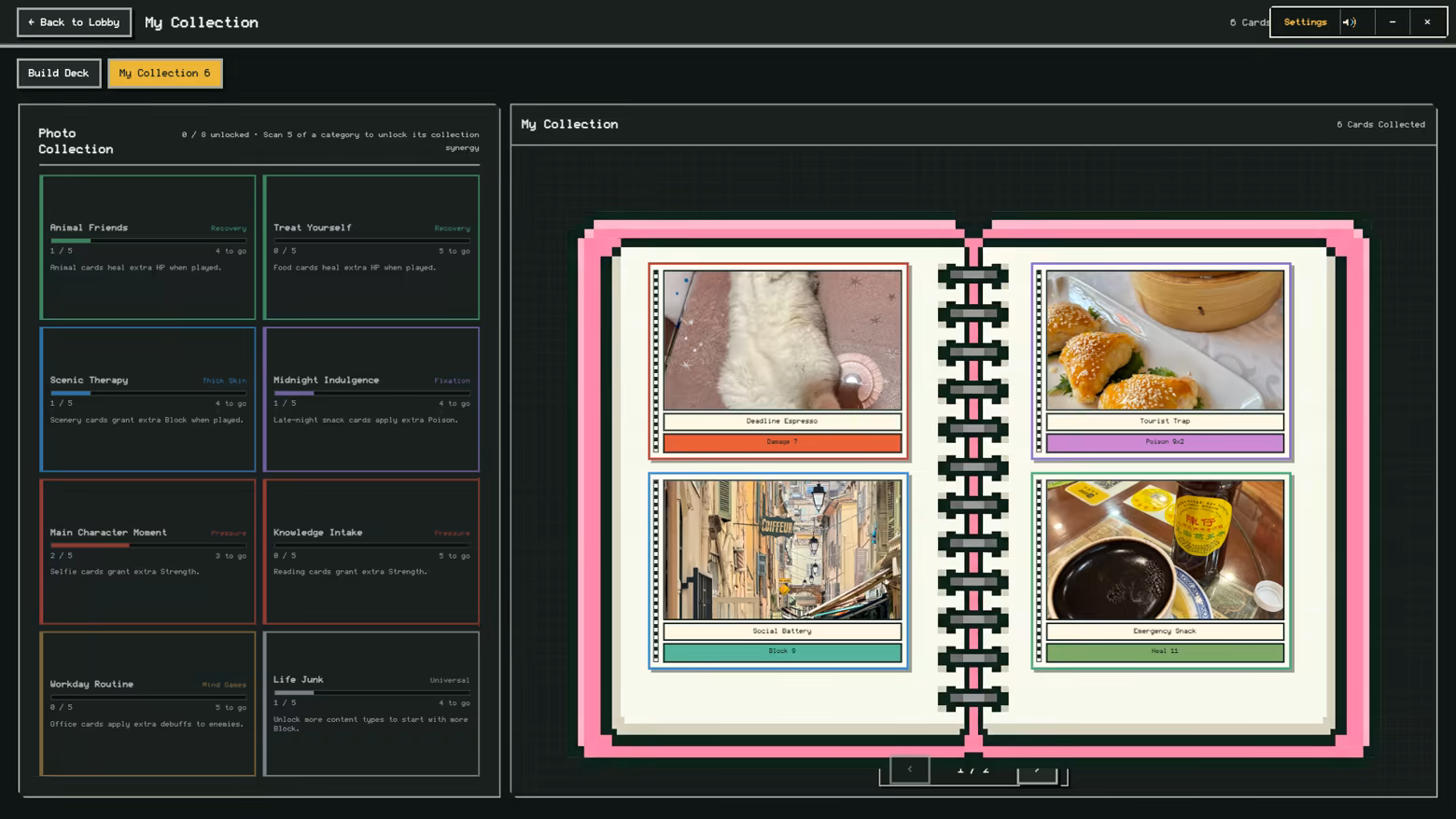
Task: Switch to the Build Deck tab
Action: point(59,73)
